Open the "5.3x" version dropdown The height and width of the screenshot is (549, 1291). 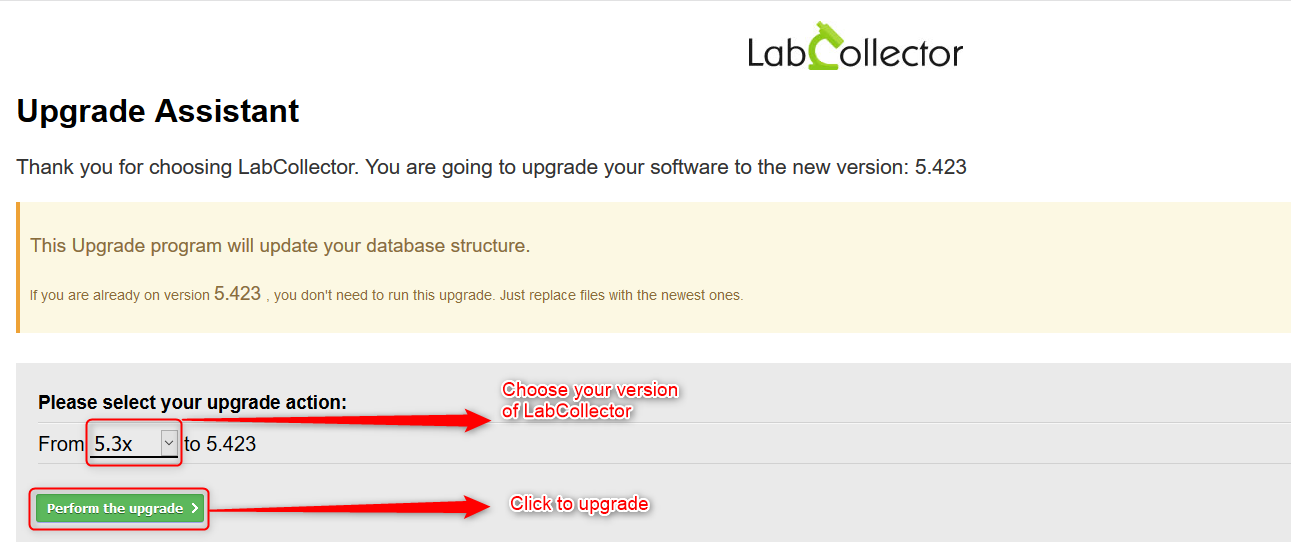coord(134,443)
